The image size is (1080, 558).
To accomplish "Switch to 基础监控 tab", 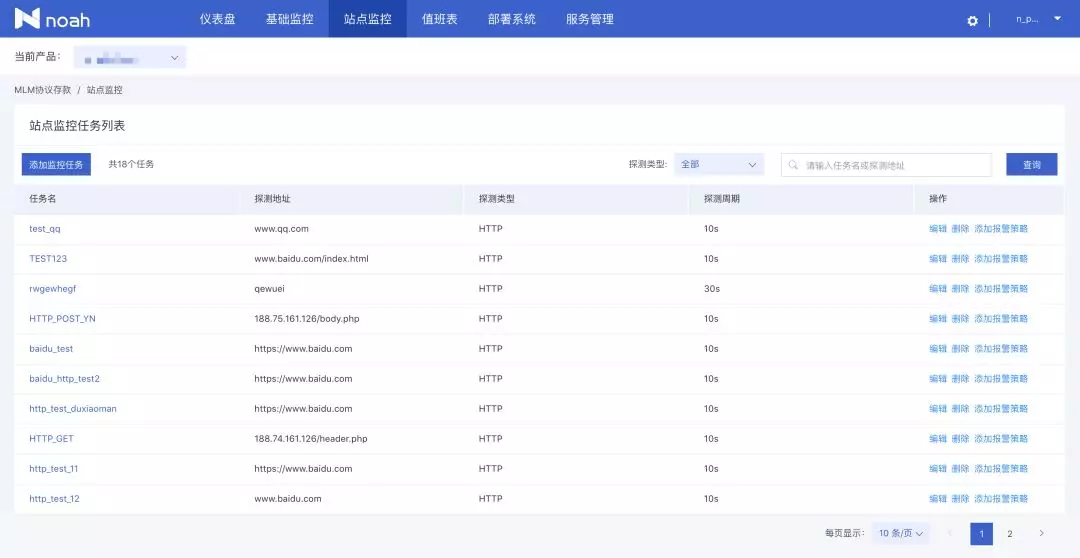I will click(289, 19).
